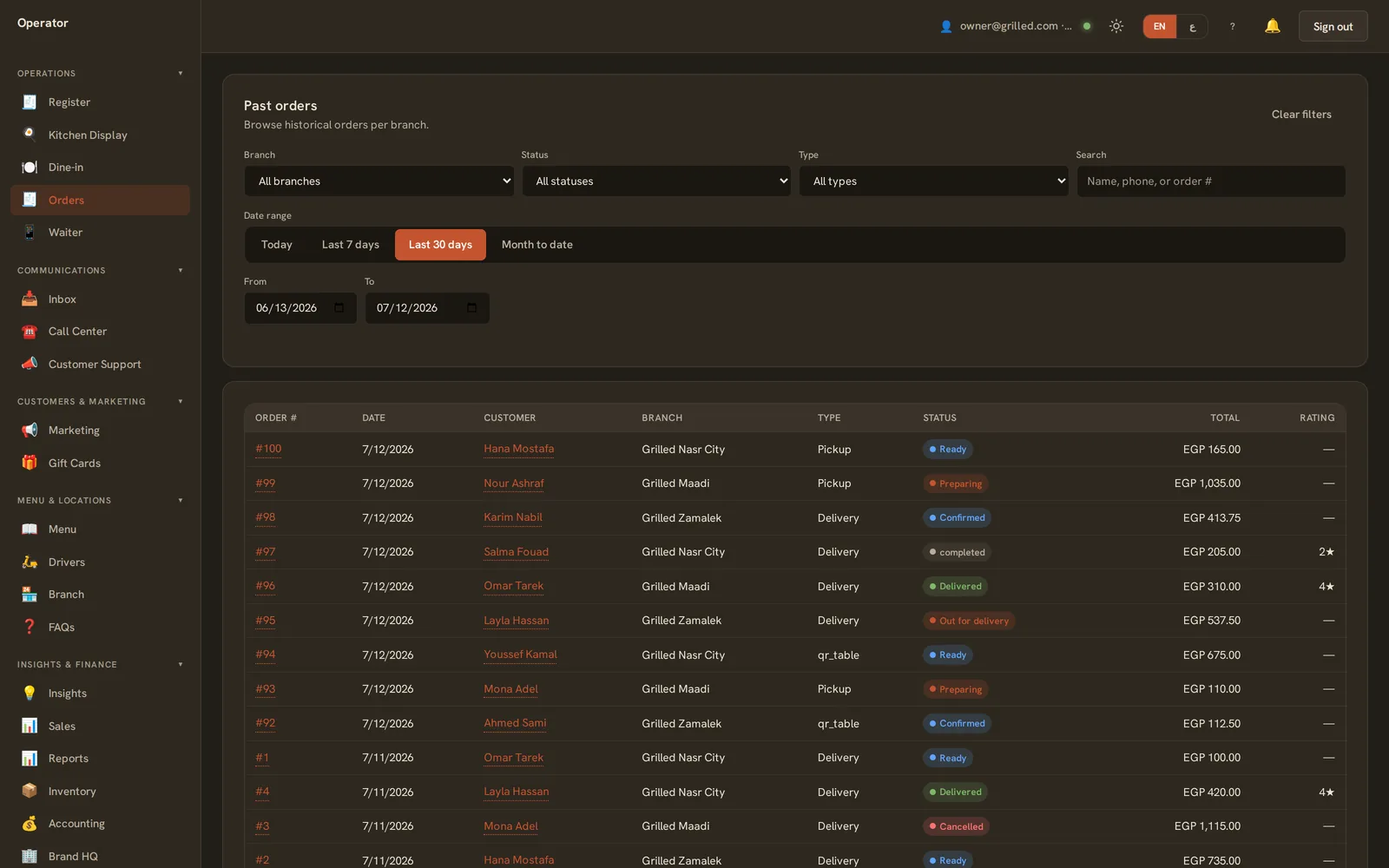Image resolution: width=1389 pixels, height=868 pixels.
Task: Click the Search name, phone, or order field
Action: point(1211,181)
